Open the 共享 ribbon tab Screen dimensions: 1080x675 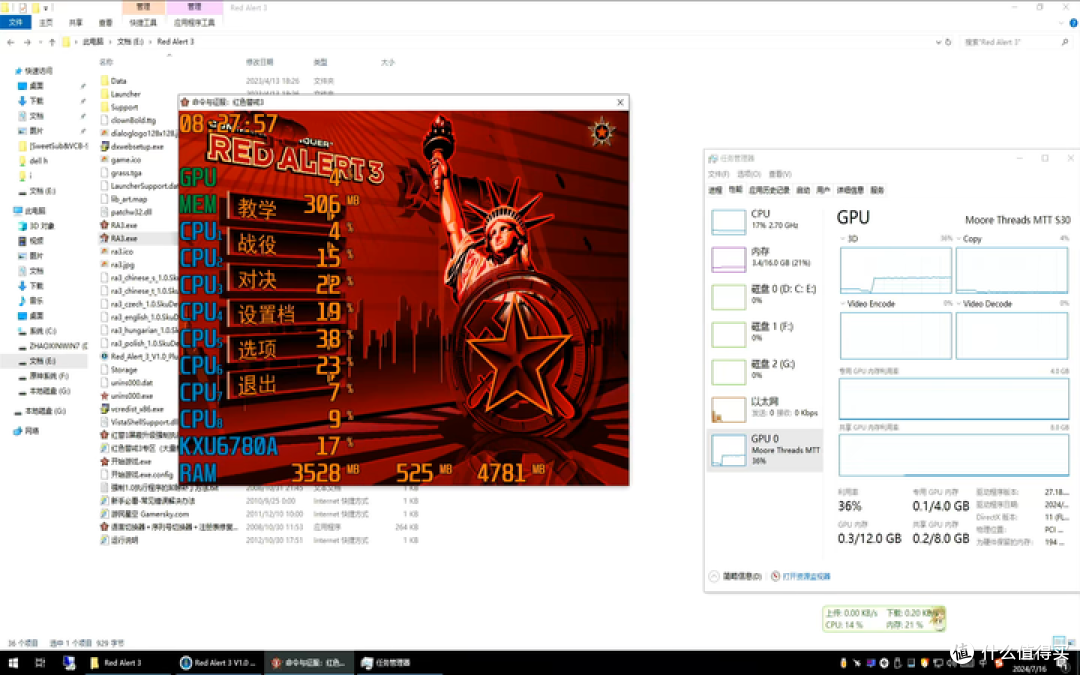76,23
